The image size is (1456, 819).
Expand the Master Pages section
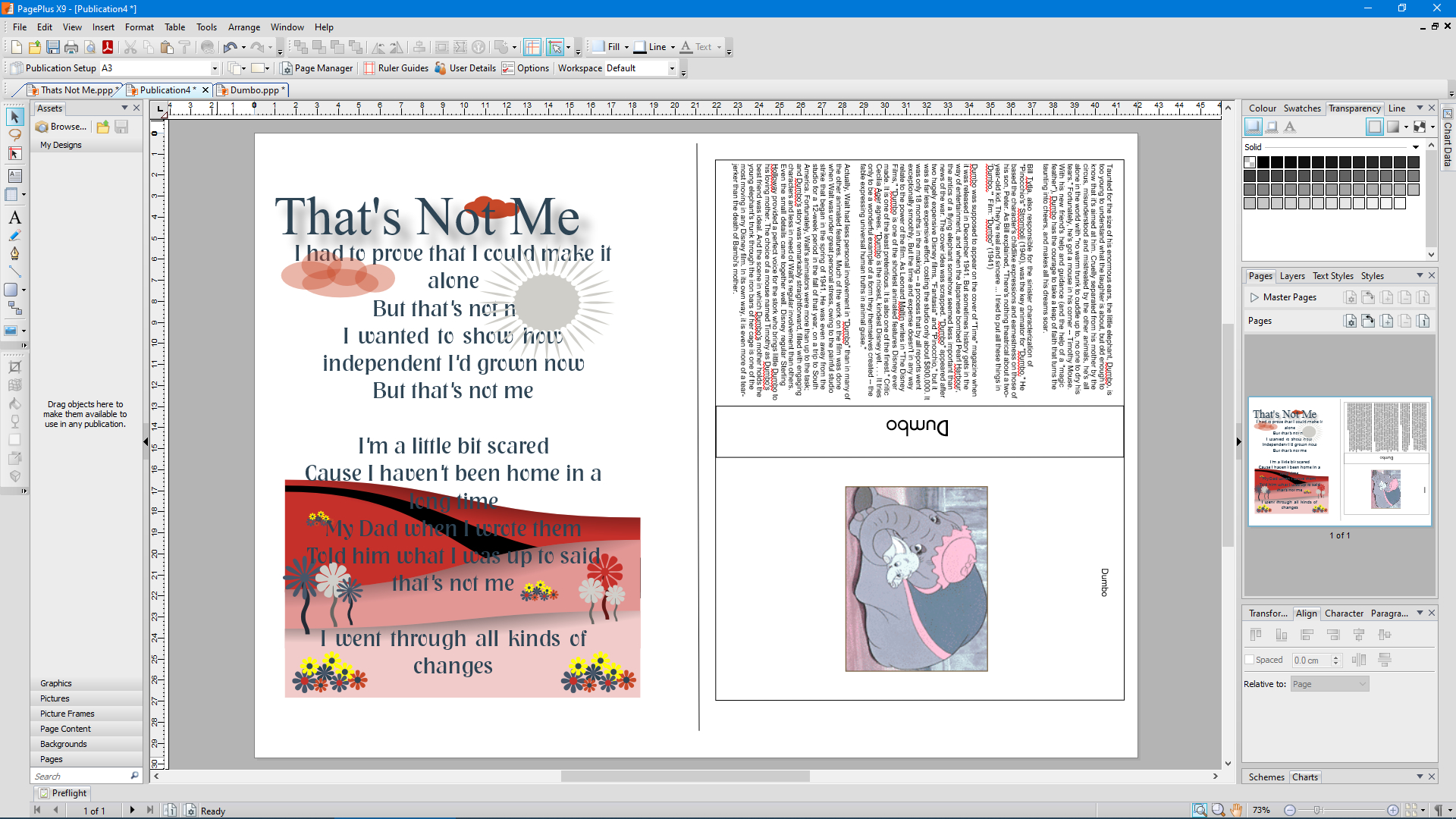click(x=1254, y=297)
